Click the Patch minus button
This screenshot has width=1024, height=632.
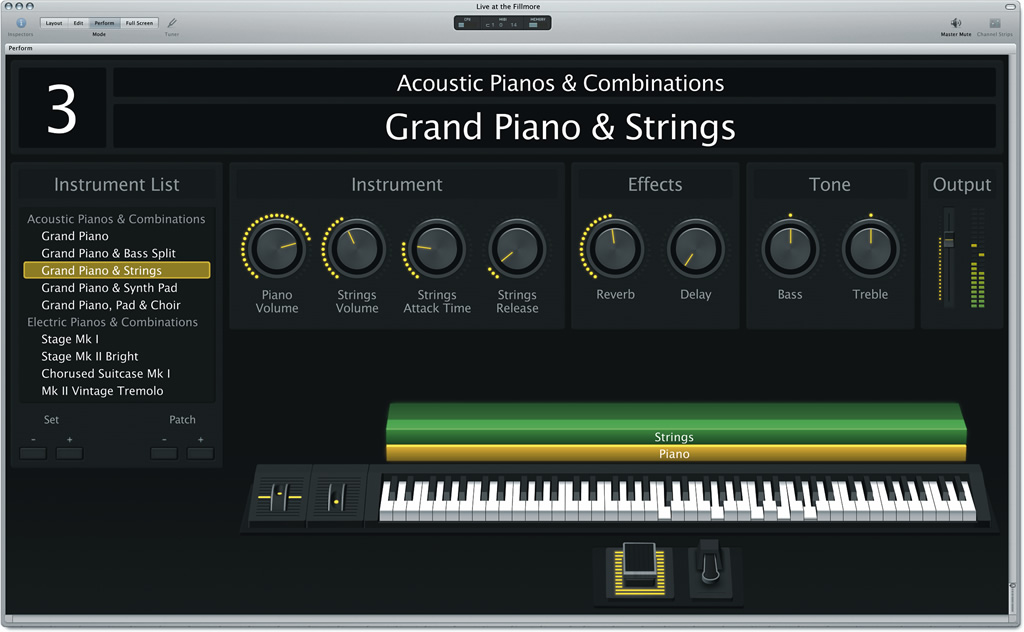pyautogui.click(x=163, y=452)
